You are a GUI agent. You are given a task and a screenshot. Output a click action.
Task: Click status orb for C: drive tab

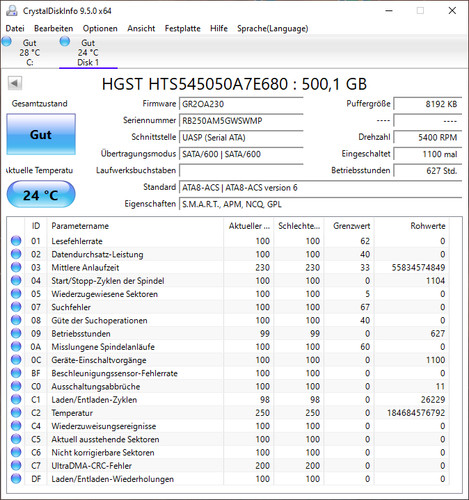coord(7,42)
